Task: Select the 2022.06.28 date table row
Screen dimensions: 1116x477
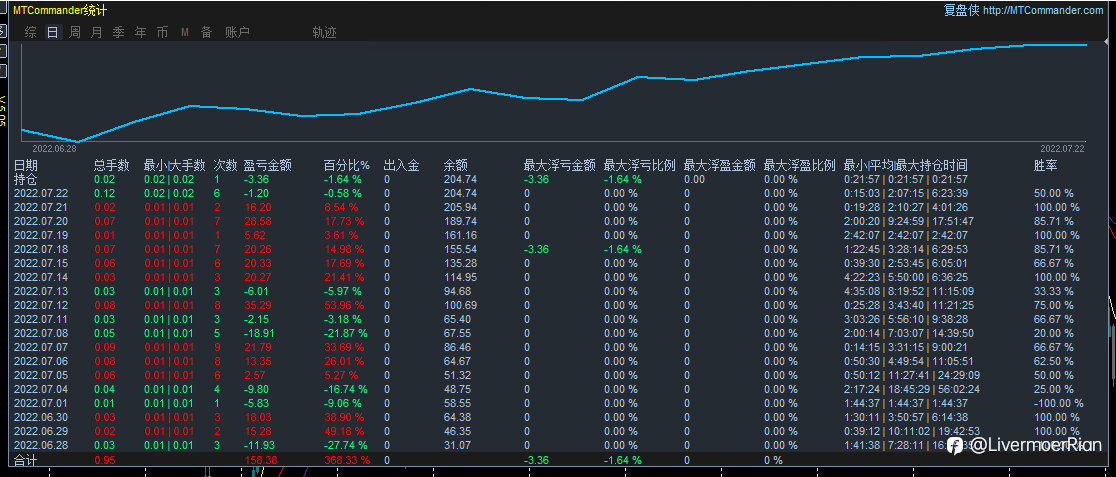Action: (x=41, y=445)
